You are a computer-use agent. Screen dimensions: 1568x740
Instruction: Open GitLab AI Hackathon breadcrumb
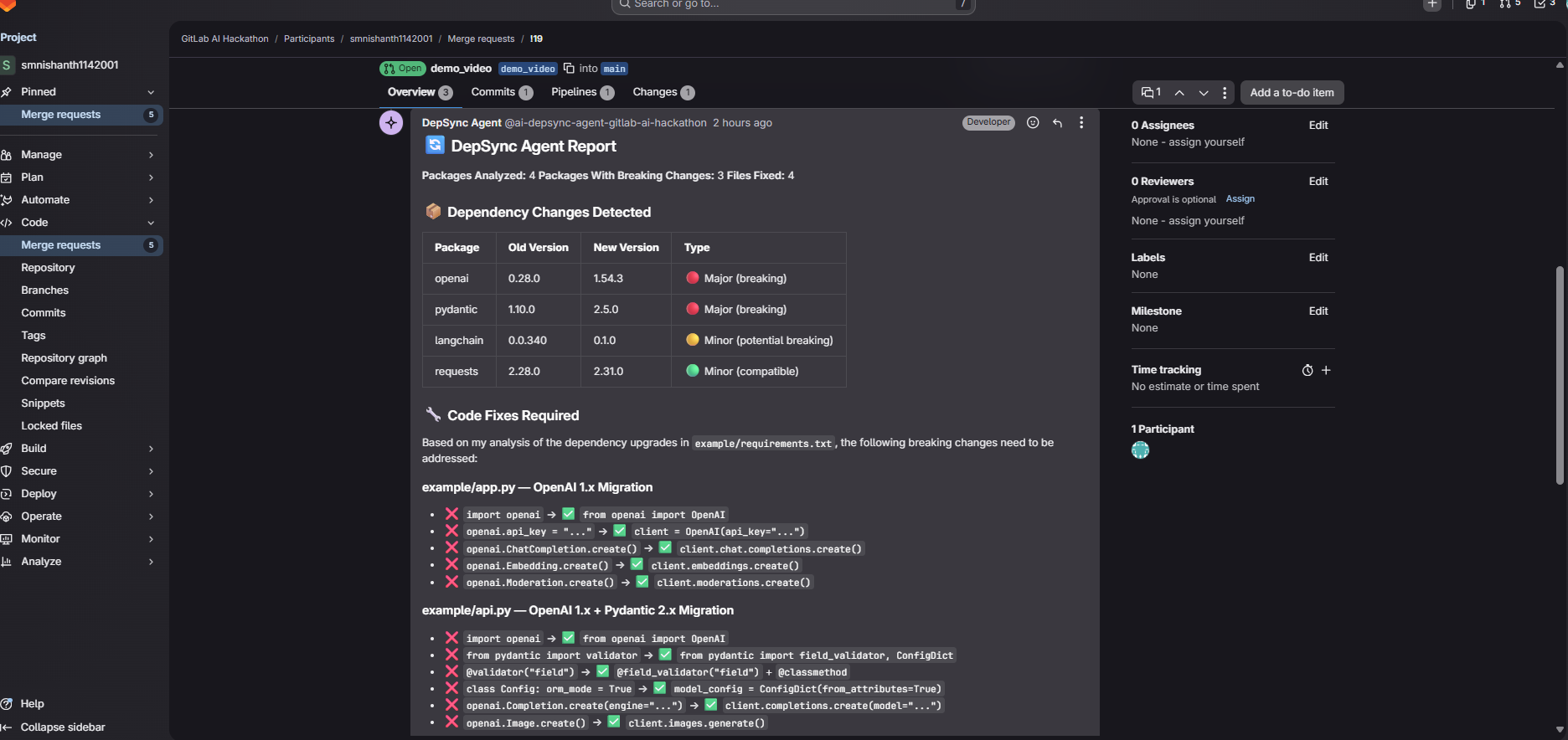click(x=224, y=39)
